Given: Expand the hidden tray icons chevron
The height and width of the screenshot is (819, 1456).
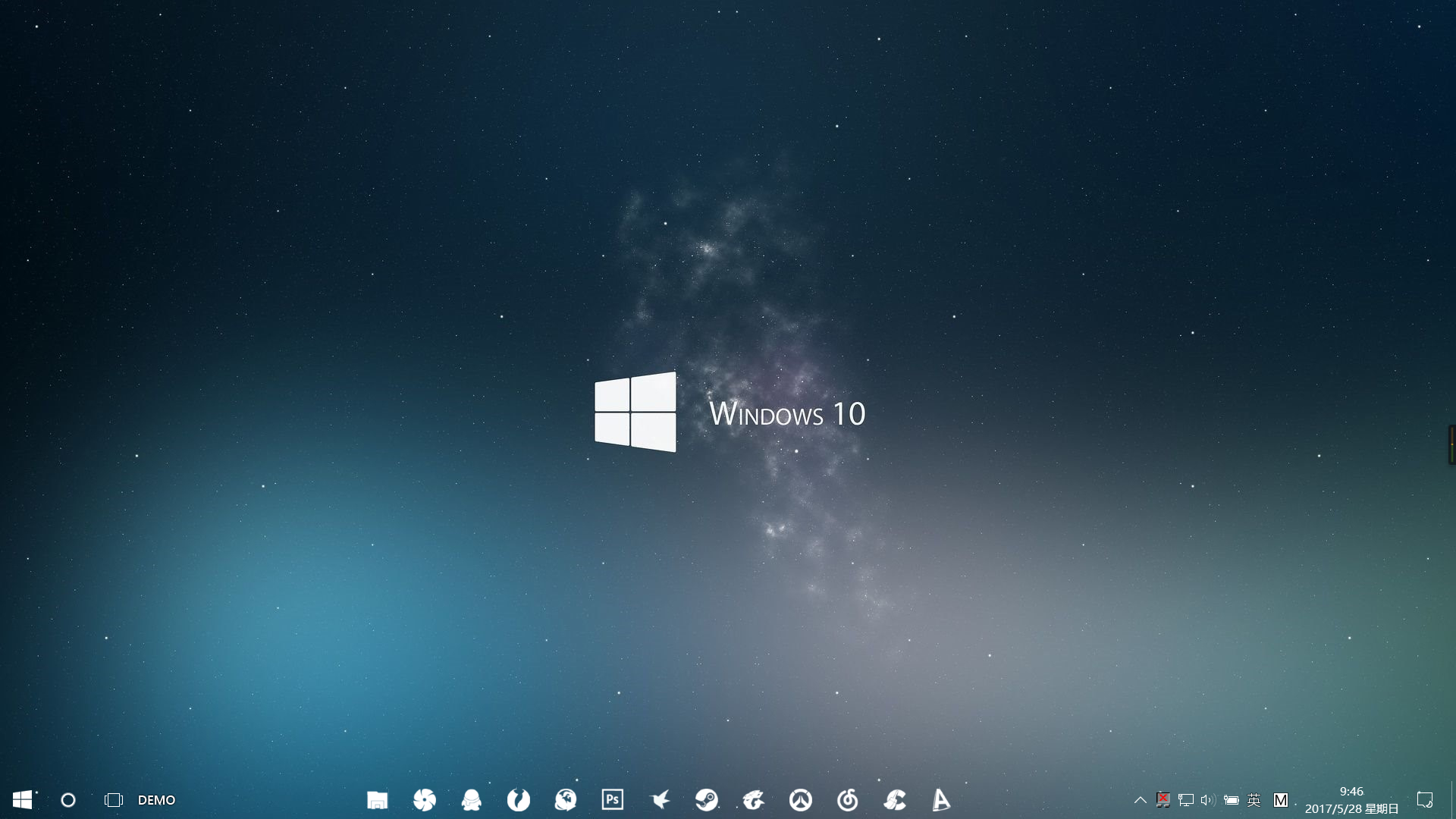Looking at the screenshot, I should pyautogui.click(x=1140, y=799).
